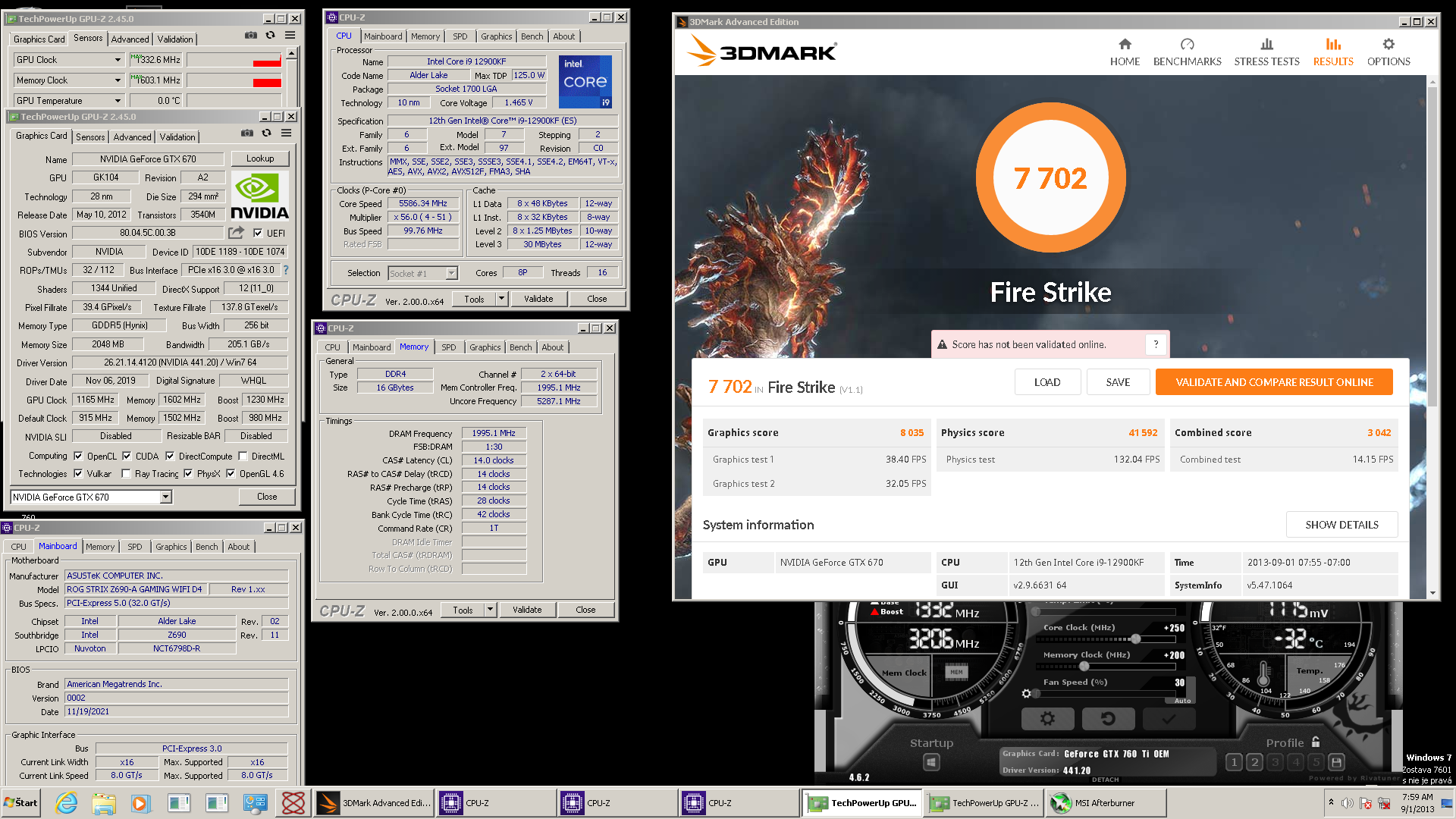The width and height of the screenshot is (1456, 819).
Task: Click the Windows Start button
Action: 20,803
